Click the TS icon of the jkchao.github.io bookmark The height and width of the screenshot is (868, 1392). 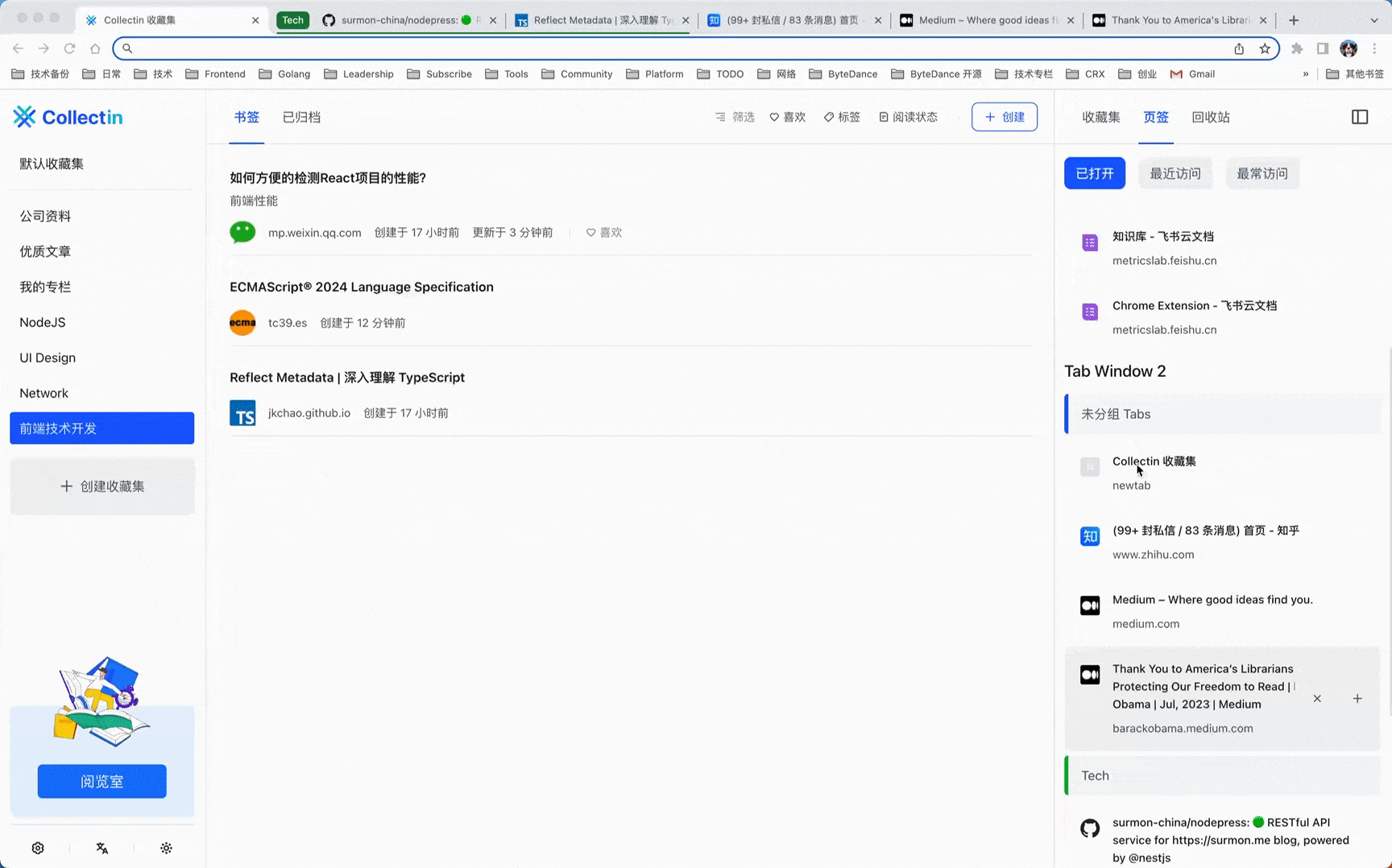[242, 413]
